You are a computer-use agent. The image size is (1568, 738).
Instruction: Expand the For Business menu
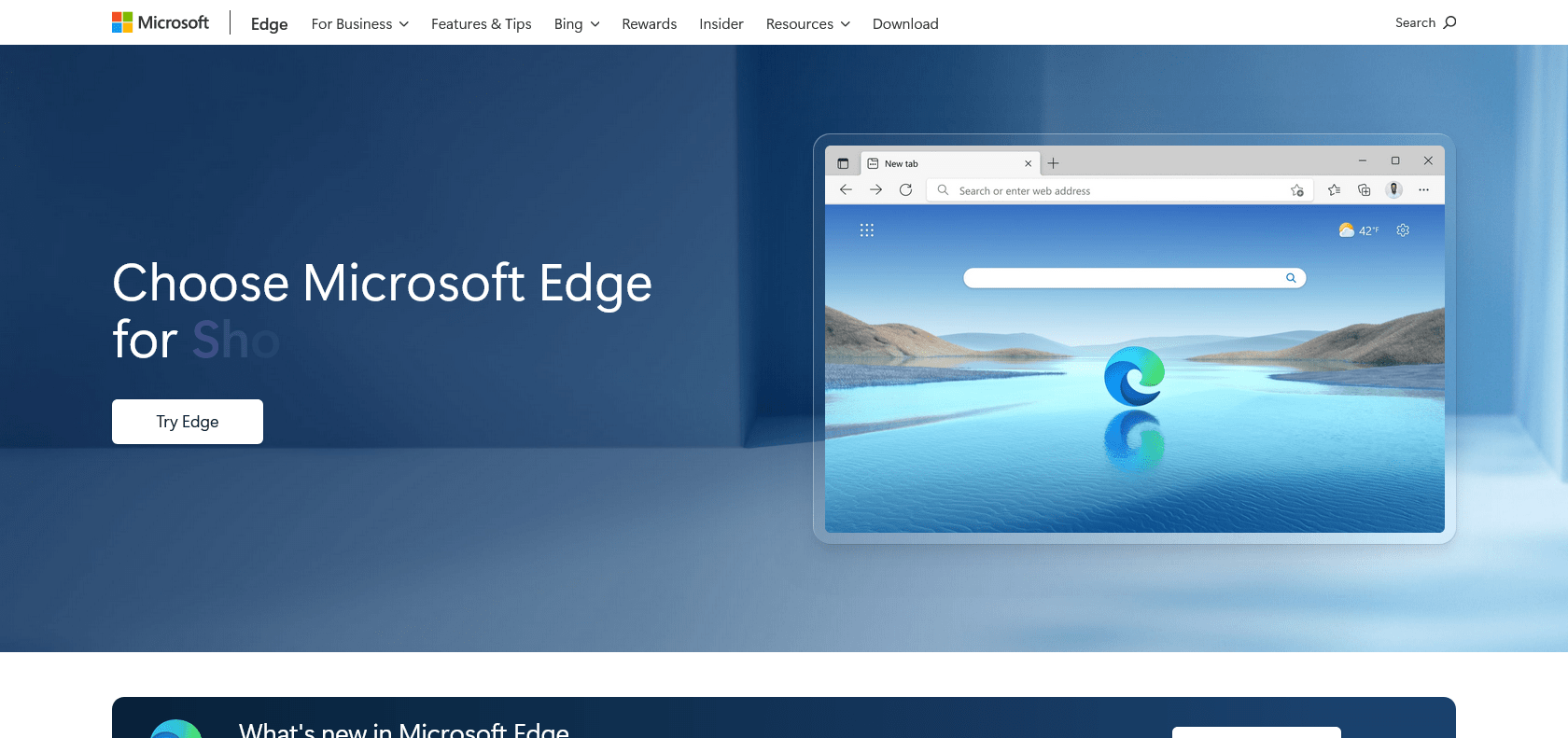tap(360, 23)
